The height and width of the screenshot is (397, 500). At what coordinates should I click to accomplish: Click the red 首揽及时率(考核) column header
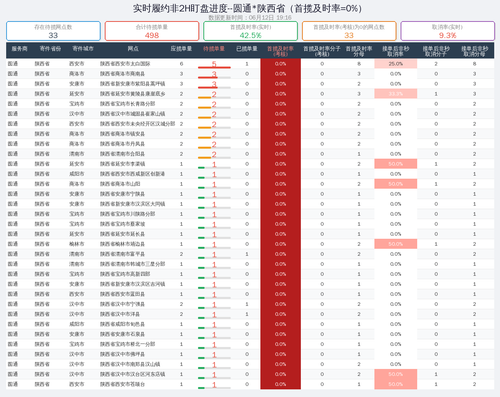click(x=280, y=51)
